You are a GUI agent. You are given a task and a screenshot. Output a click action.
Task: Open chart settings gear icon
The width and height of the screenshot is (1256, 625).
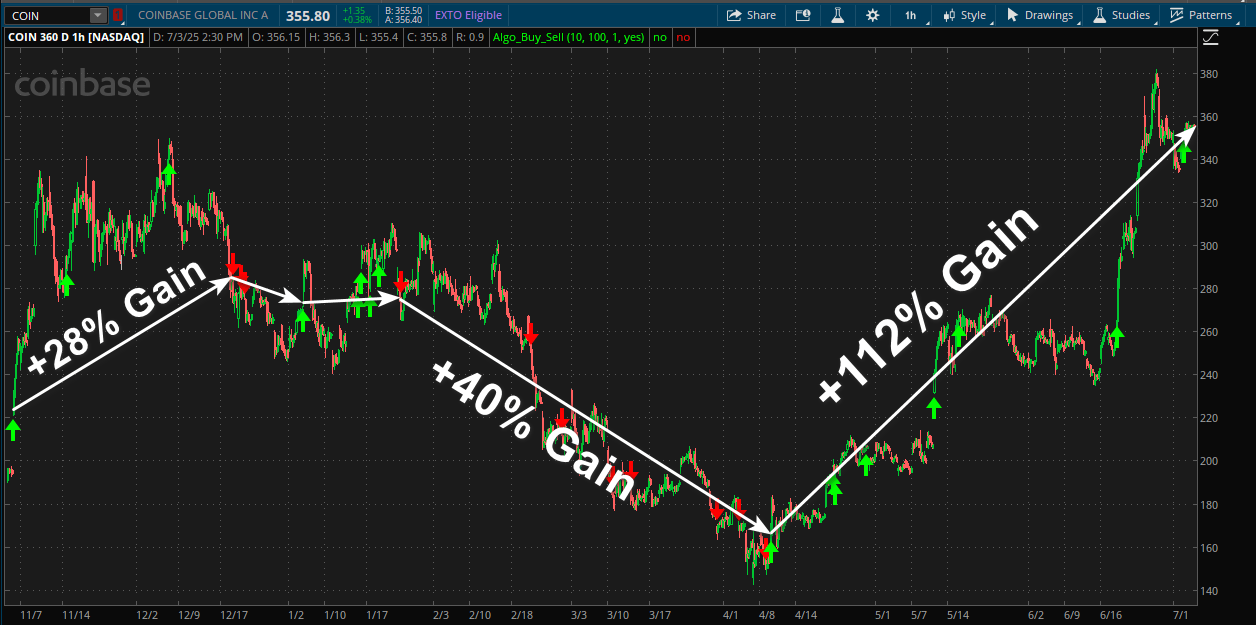click(873, 15)
